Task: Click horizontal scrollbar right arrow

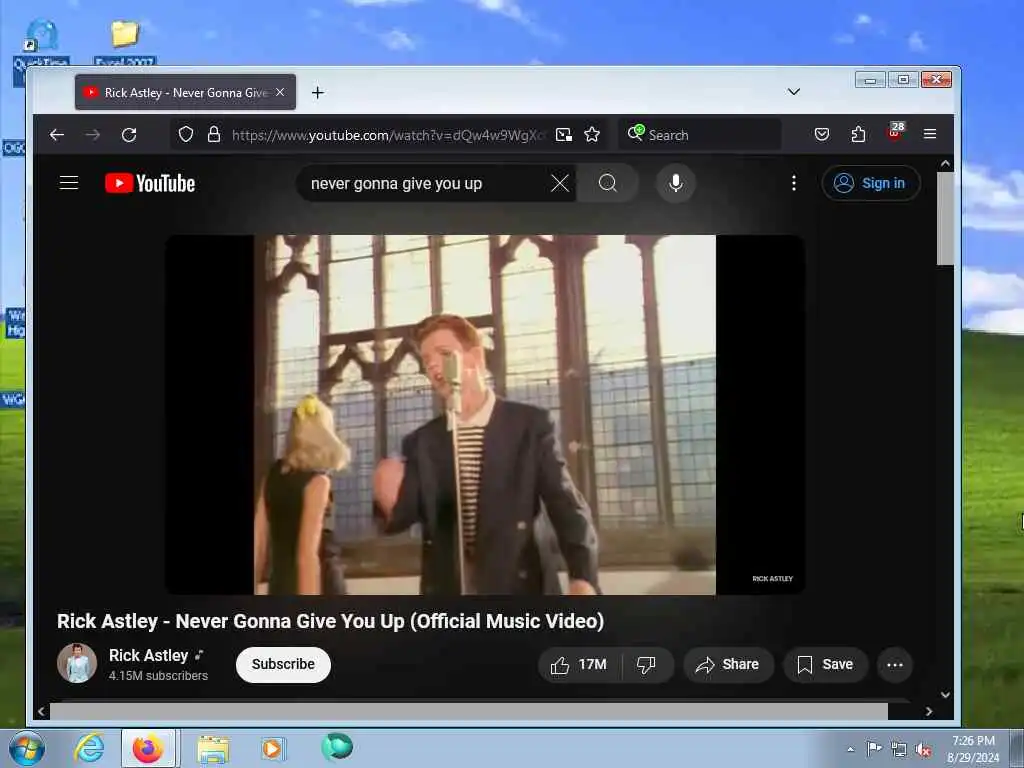Action: click(929, 711)
